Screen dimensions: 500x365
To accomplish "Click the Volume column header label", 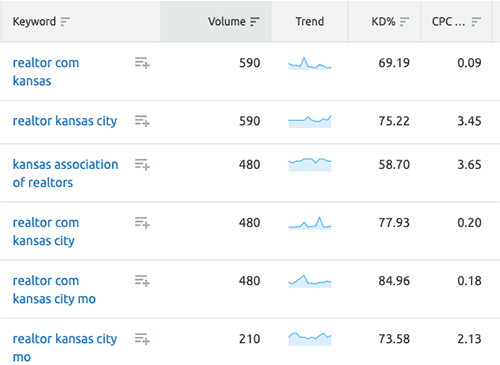I will pyautogui.click(x=227, y=22).
